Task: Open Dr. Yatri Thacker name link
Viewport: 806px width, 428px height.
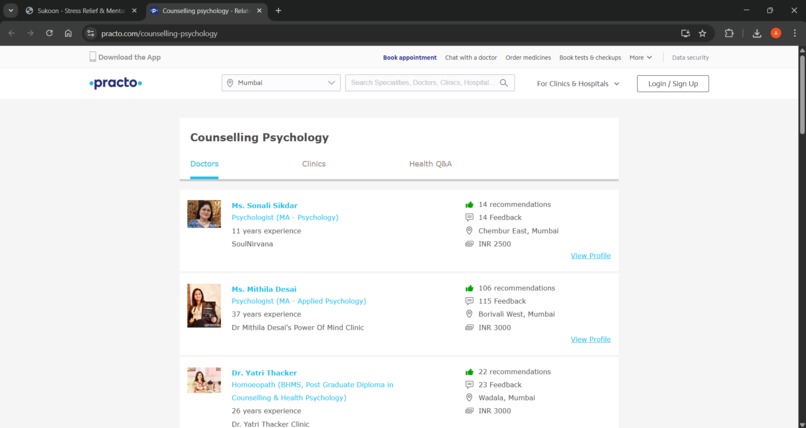Action: pyautogui.click(x=264, y=373)
